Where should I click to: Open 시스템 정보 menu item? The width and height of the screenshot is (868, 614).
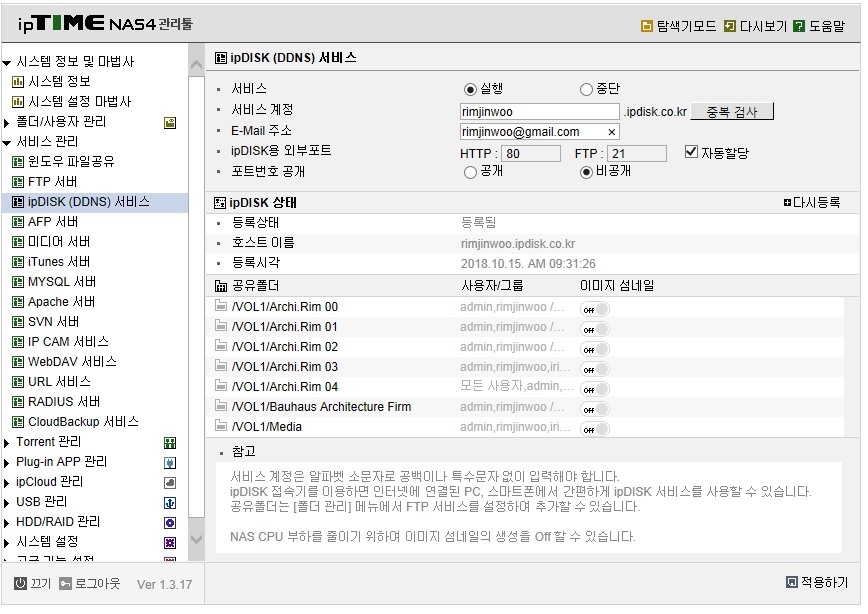(x=59, y=82)
